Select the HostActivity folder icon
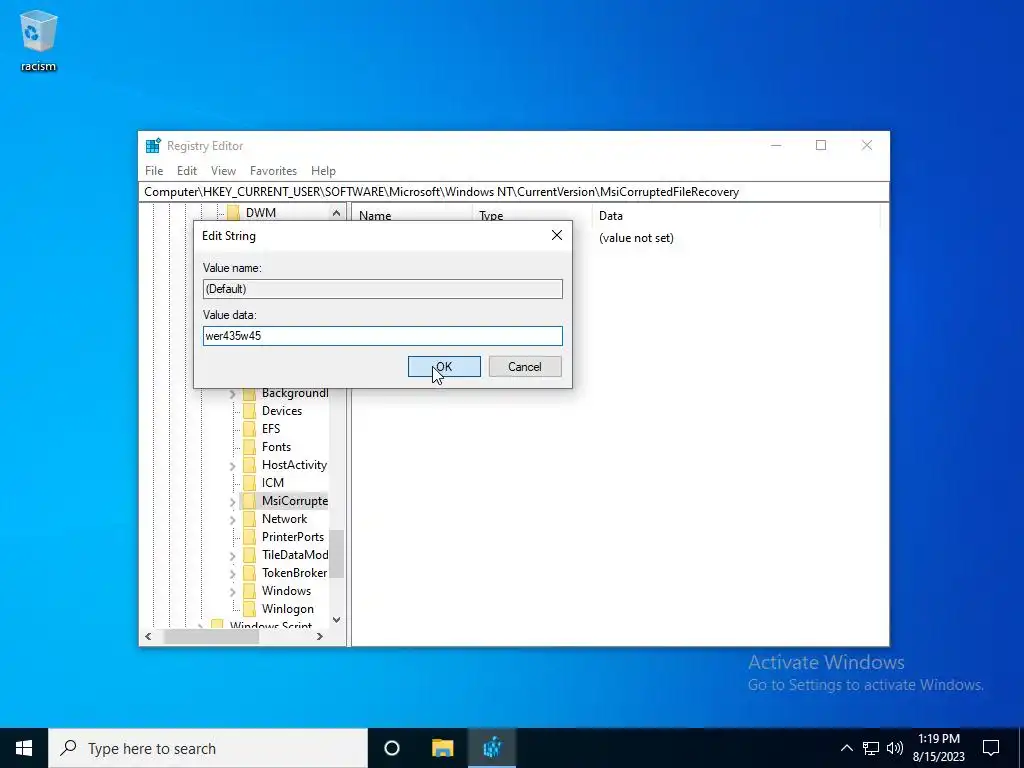Image resolution: width=1024 pixels, height=768 pixels. (x=249, y=465)
